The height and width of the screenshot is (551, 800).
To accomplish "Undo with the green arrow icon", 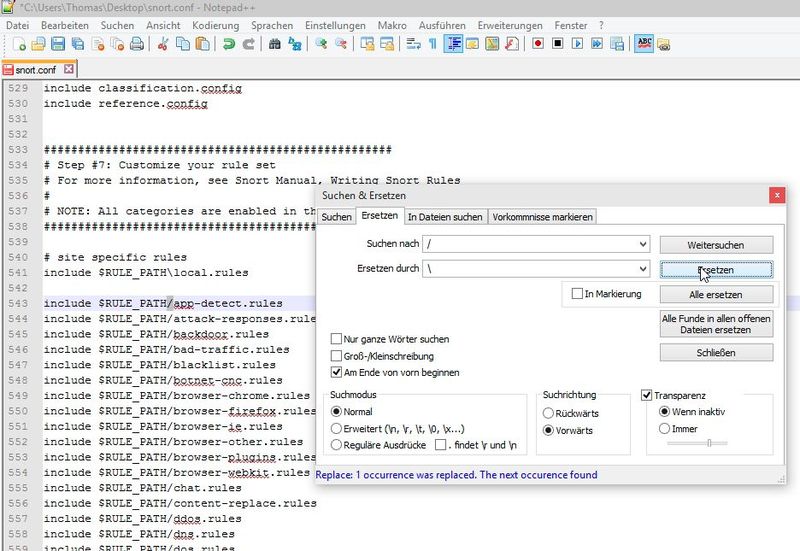I will click(229, 44).
